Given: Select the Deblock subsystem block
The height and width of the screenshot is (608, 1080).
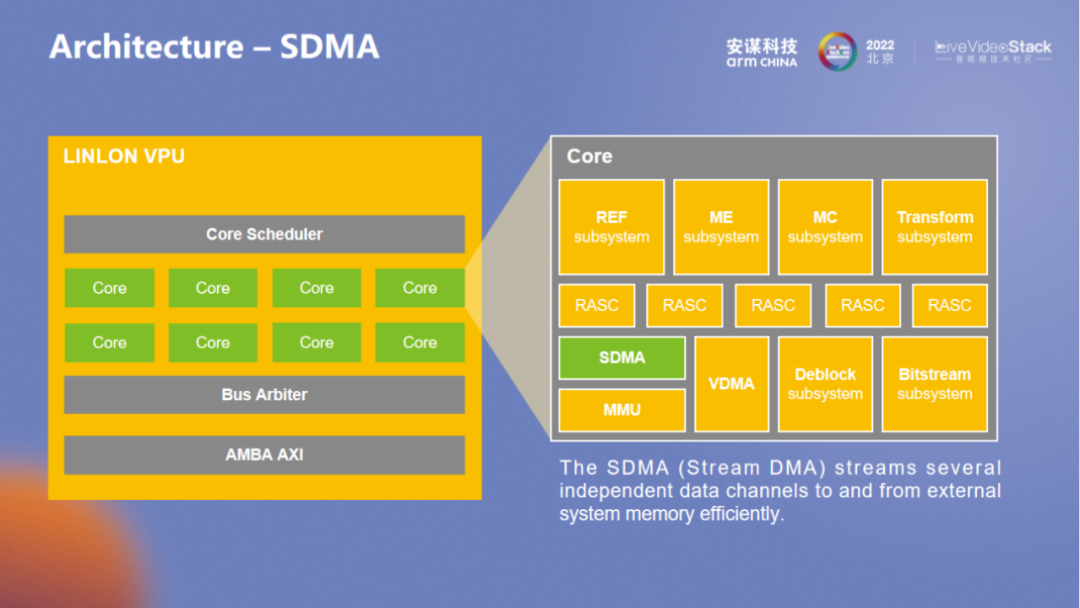Looking at the screenshot, I should (825, 384).
